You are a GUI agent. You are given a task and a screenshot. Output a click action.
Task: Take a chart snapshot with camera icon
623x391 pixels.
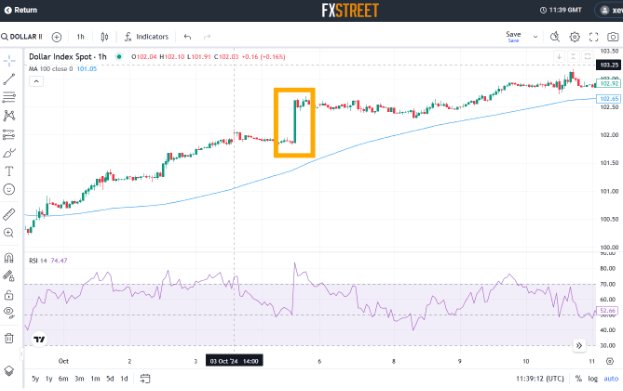[x=613, y=37]
